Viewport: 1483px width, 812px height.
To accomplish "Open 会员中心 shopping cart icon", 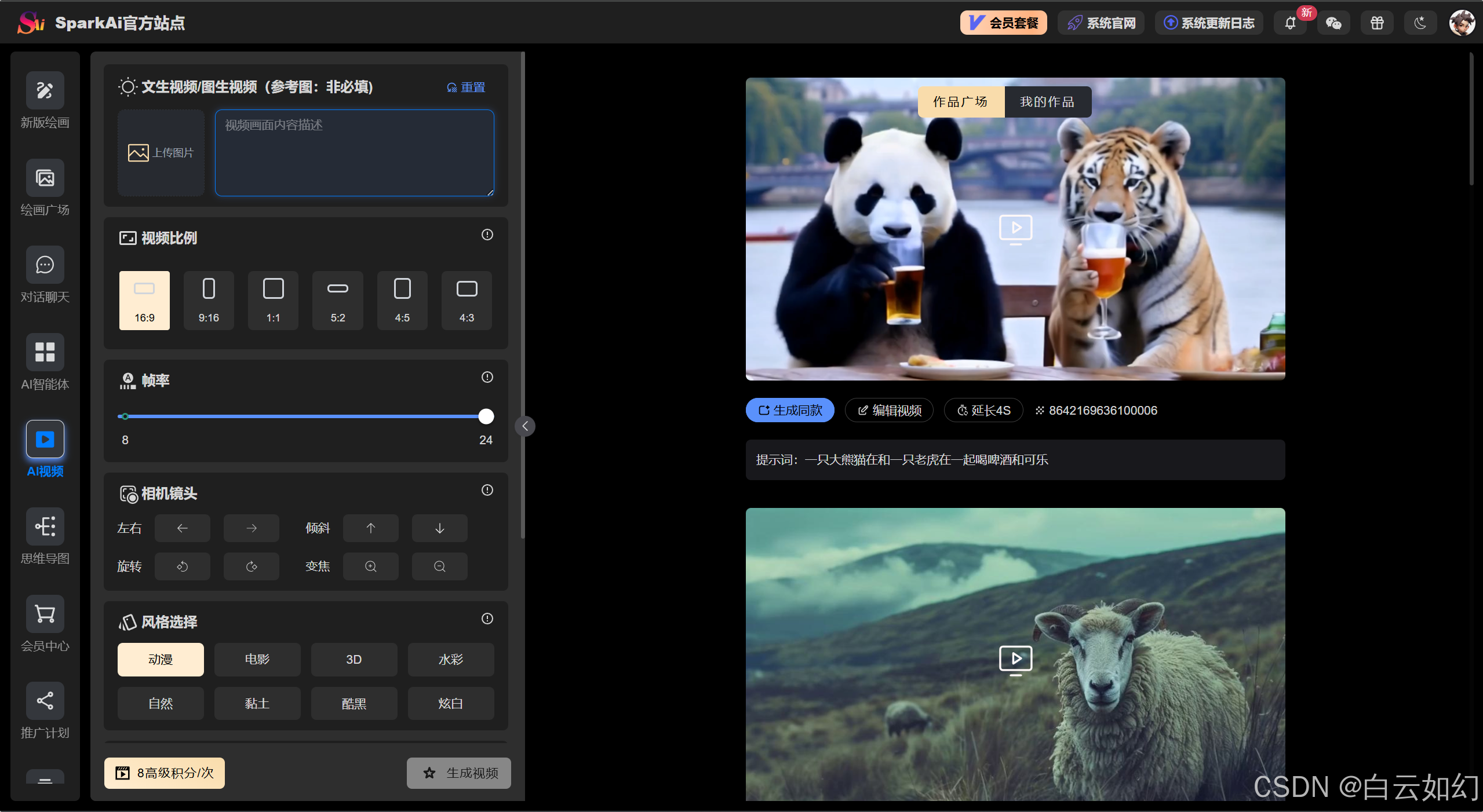I will click(x=45, y=614).
